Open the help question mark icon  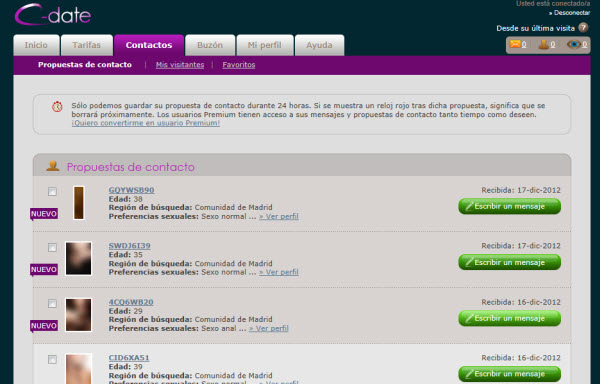pyautogui.click(x=583, y=28)
